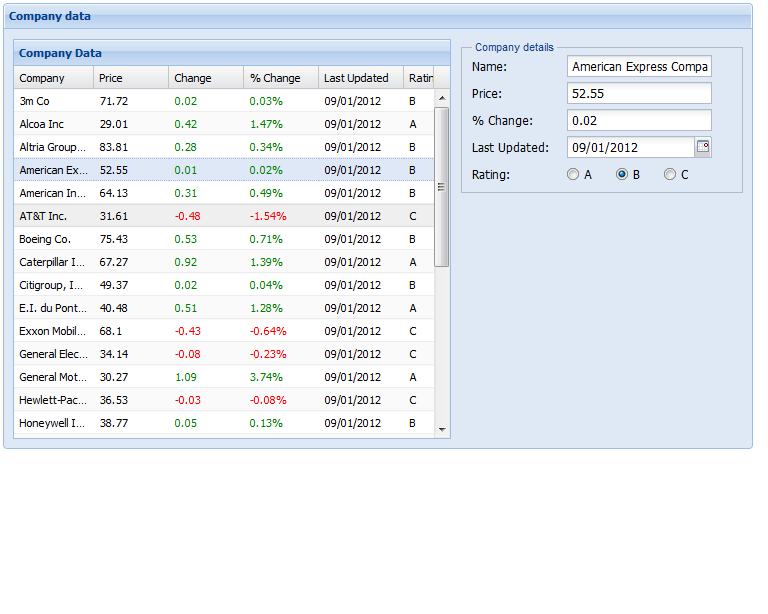Click the Company data panel title
Image resolution: width=768 pixels, height=614 pixels.
pyautogui.click(x=50, y=16)
